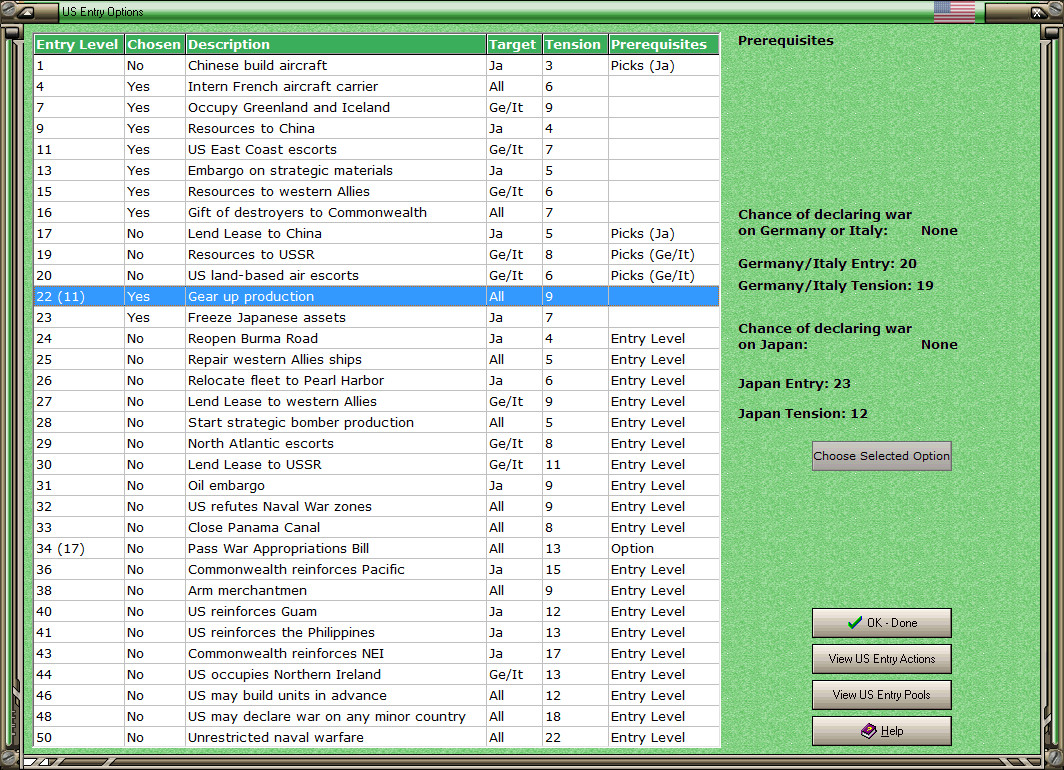Select Arm merchantmen option
This screenshot has width=1064, height=770.
pyautogui.click(x=377, y=591)
